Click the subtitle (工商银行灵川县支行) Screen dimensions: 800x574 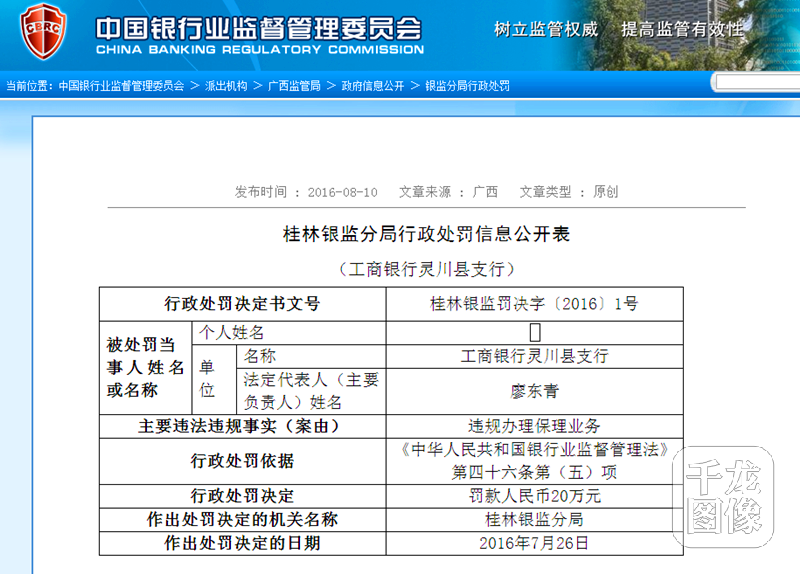click(427, 269)
